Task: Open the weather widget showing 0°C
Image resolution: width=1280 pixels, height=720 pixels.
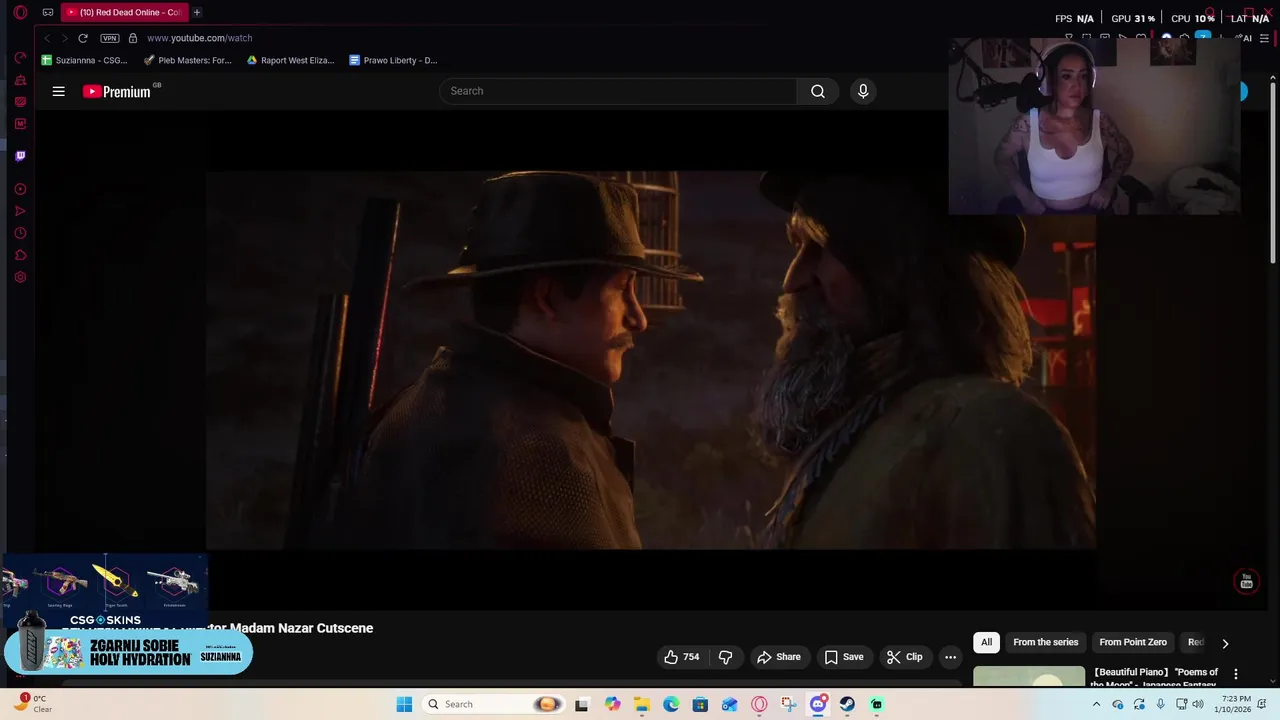Action: pyautogui.click(x=34, y=704)
